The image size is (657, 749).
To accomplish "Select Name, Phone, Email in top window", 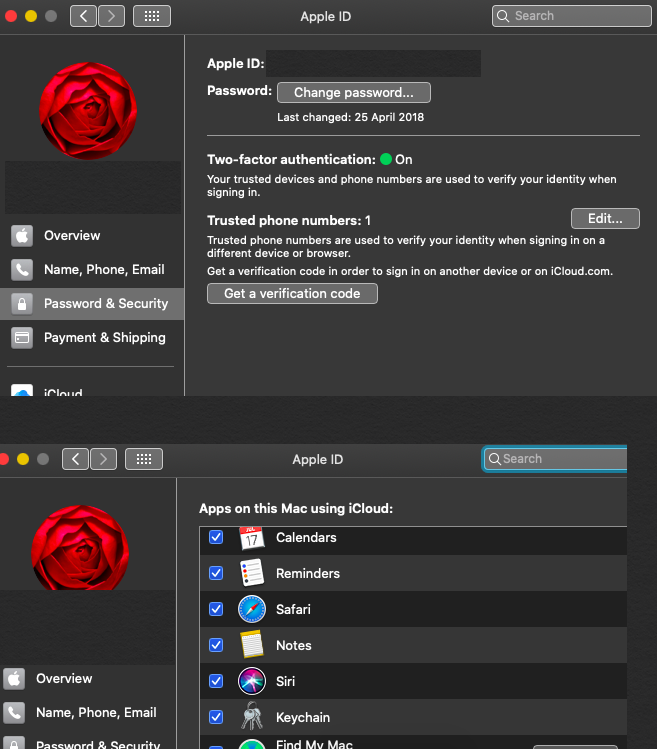I will click(x=92, y=269).
